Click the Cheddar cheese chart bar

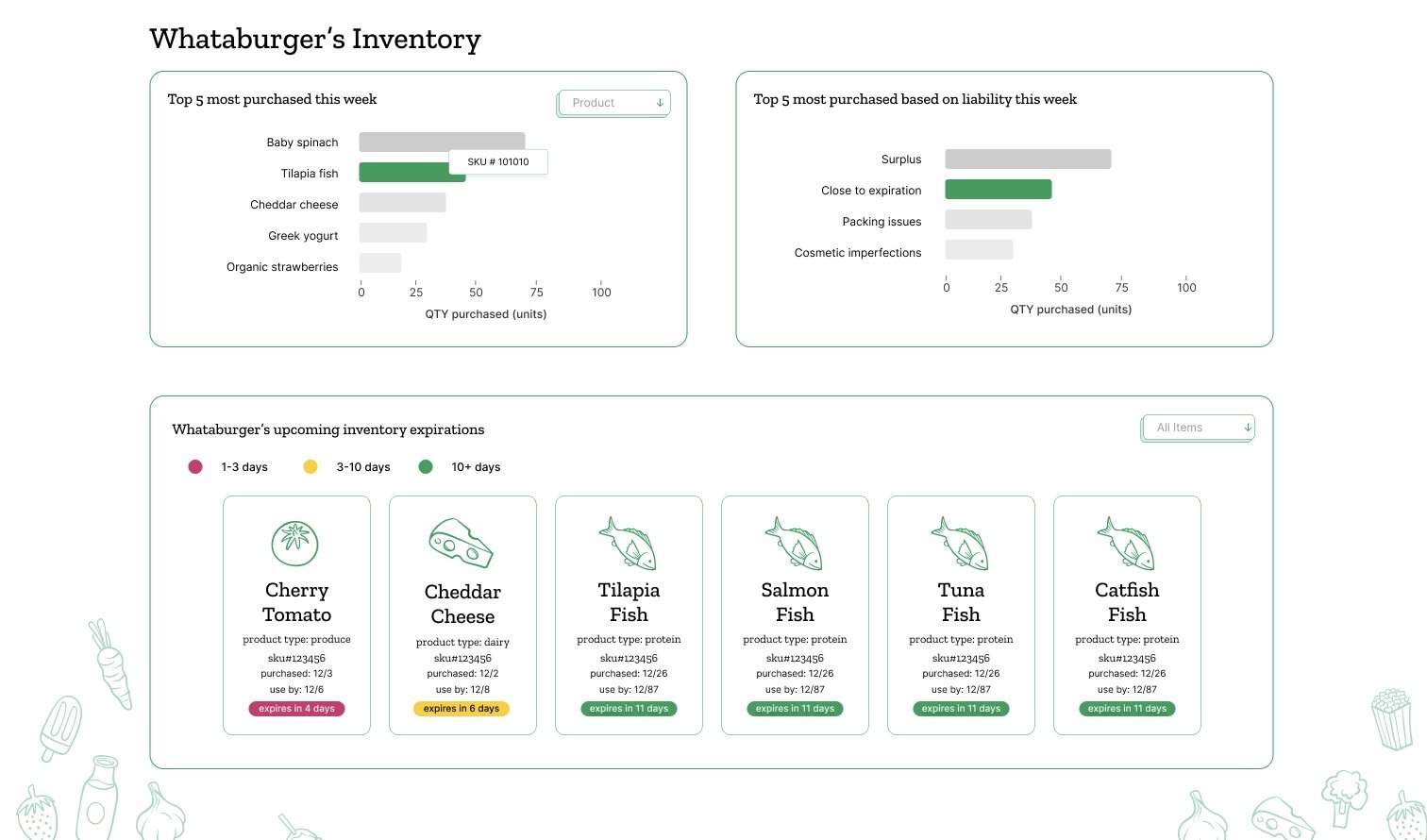point(402,203)
